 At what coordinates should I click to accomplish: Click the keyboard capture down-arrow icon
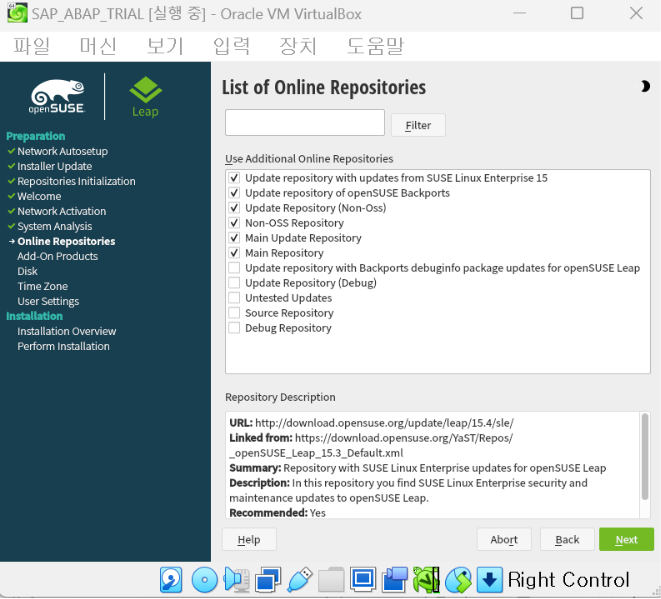[489, 580]
